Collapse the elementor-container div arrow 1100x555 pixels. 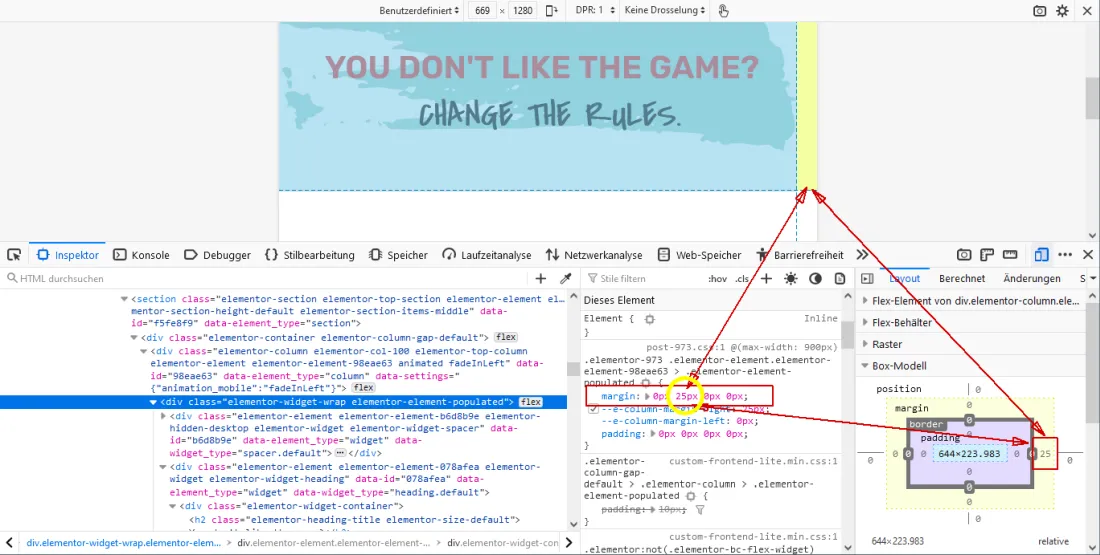click(x=134, y=337)
